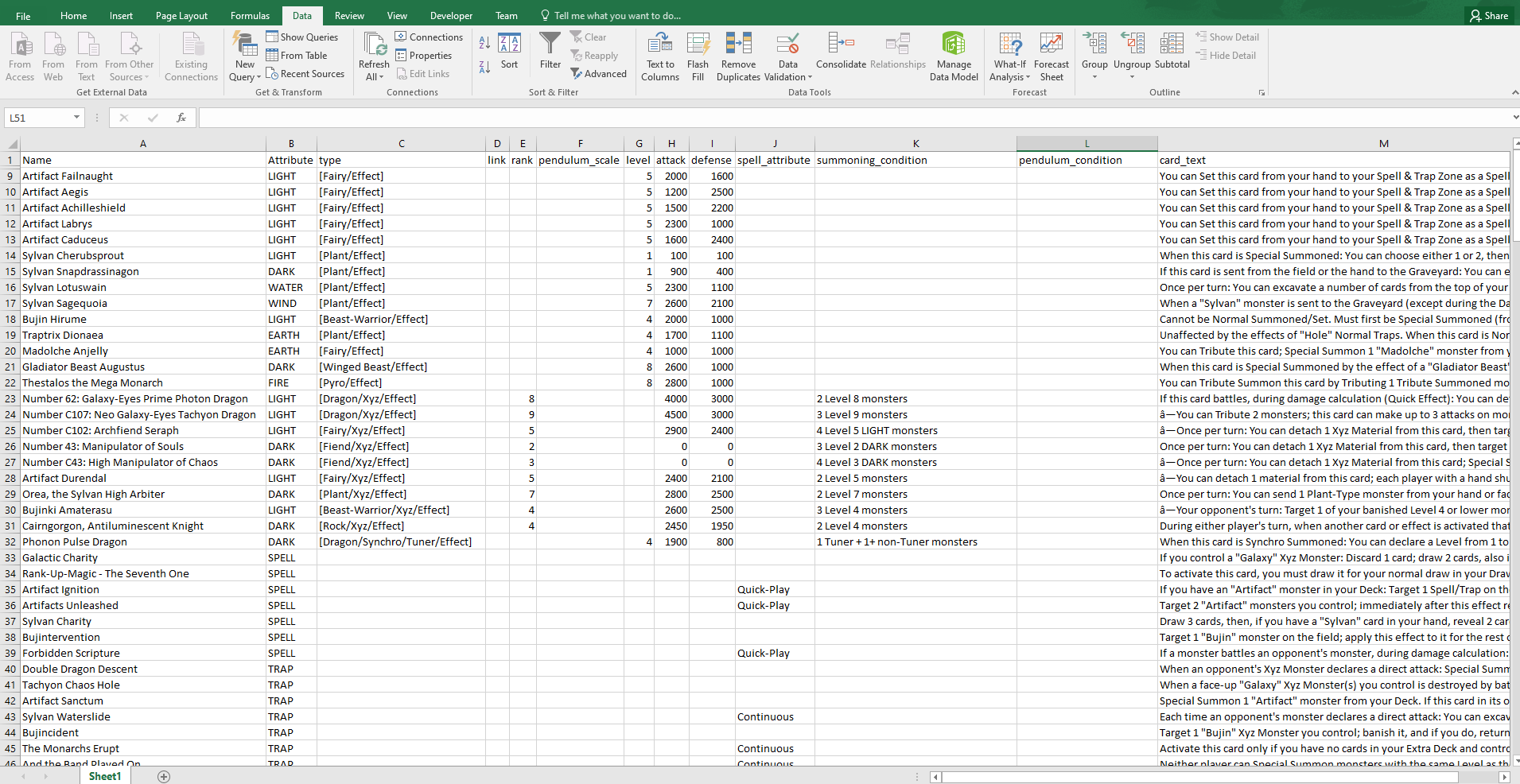This screenshot has height=784, width=1520.
Task: Switch to the Formulas tab
Action: coord(250,16)
